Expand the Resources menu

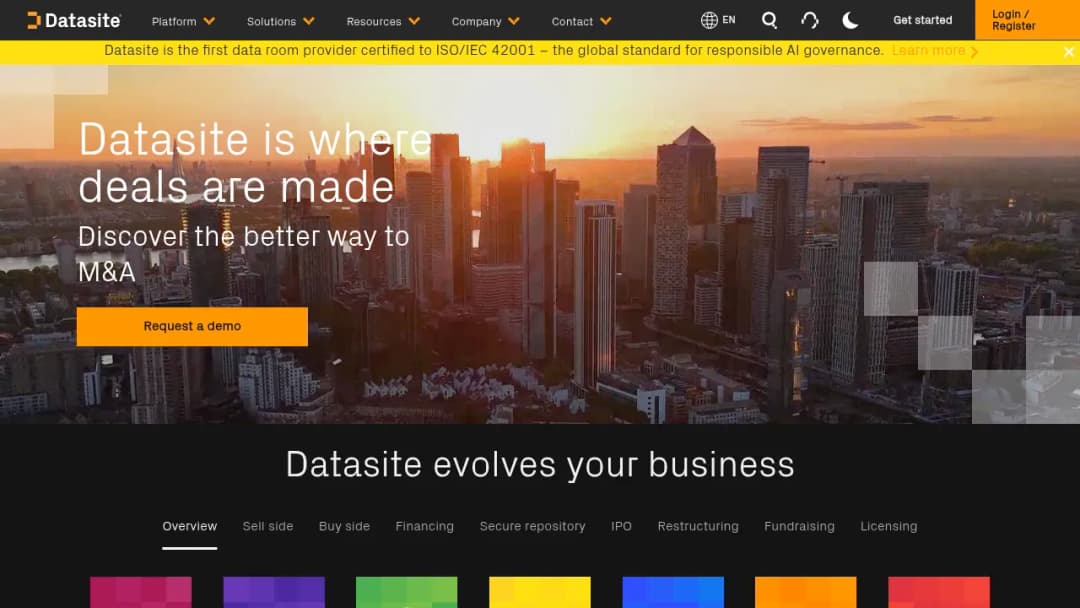383,21
